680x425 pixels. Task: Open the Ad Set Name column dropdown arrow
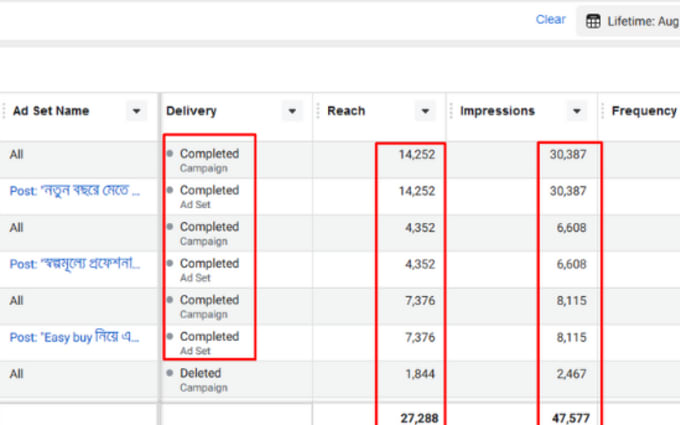136,111
